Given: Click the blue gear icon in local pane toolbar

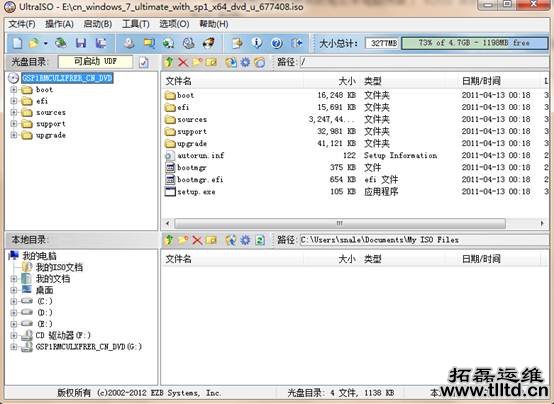Looking at the screenshot, I should point(245,240).
